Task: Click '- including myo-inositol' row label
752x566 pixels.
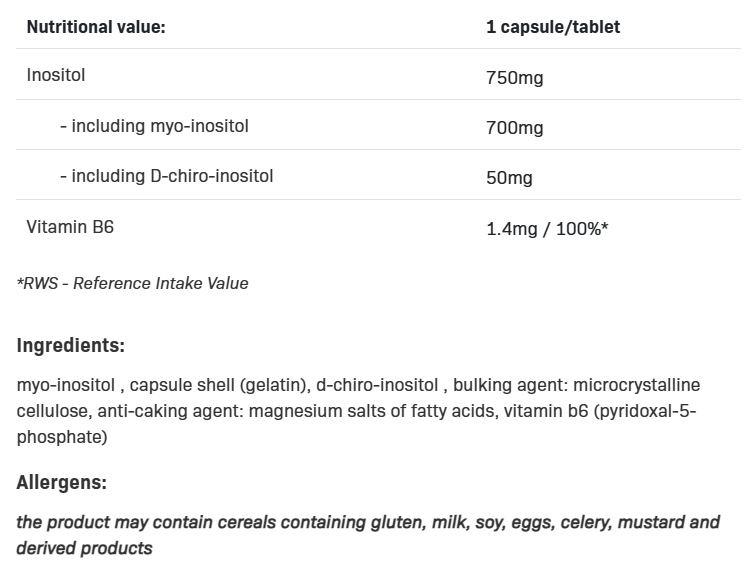Action: click(154, 126)
